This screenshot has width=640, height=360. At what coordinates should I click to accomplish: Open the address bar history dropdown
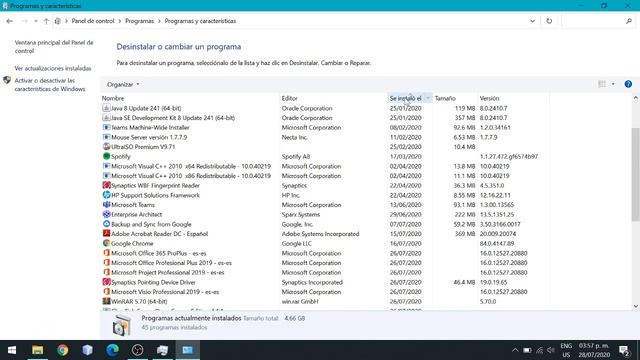pyautogui.click(x=533, y=21)
